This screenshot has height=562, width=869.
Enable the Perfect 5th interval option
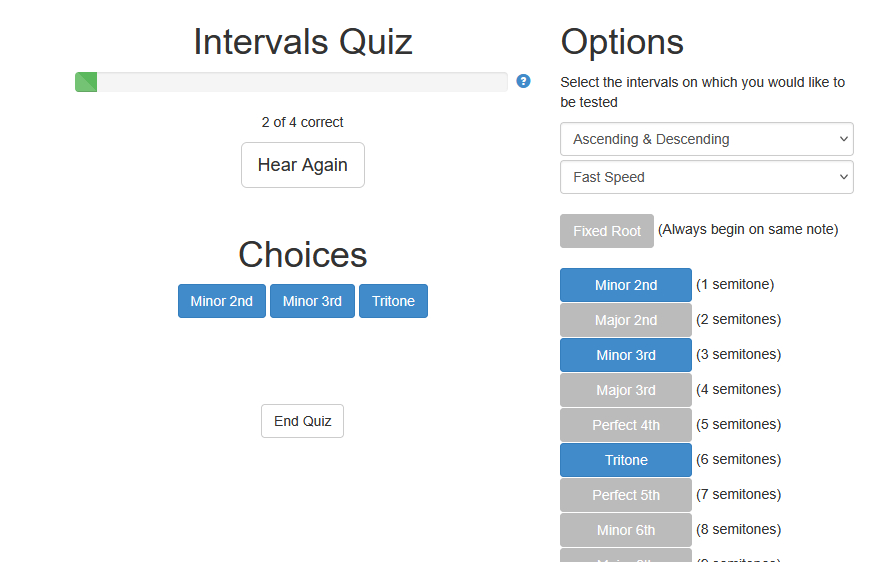625,495
